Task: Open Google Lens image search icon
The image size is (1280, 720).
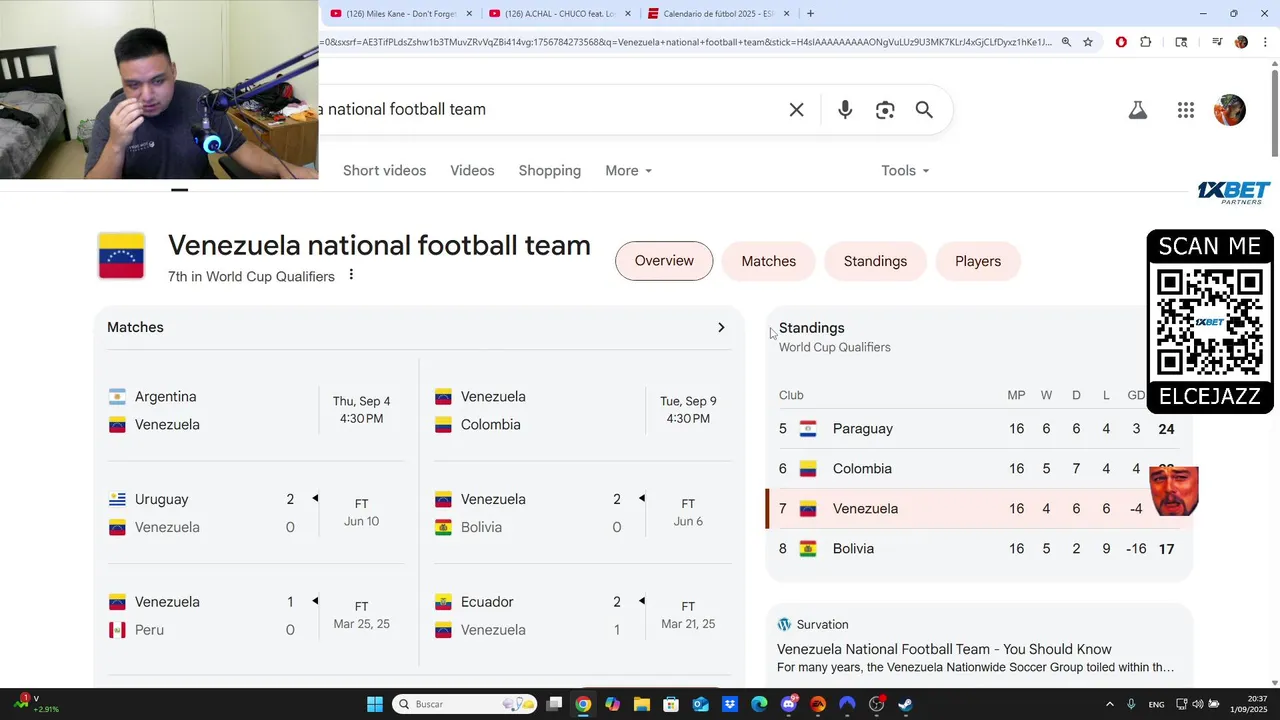Action: (885, 110)
